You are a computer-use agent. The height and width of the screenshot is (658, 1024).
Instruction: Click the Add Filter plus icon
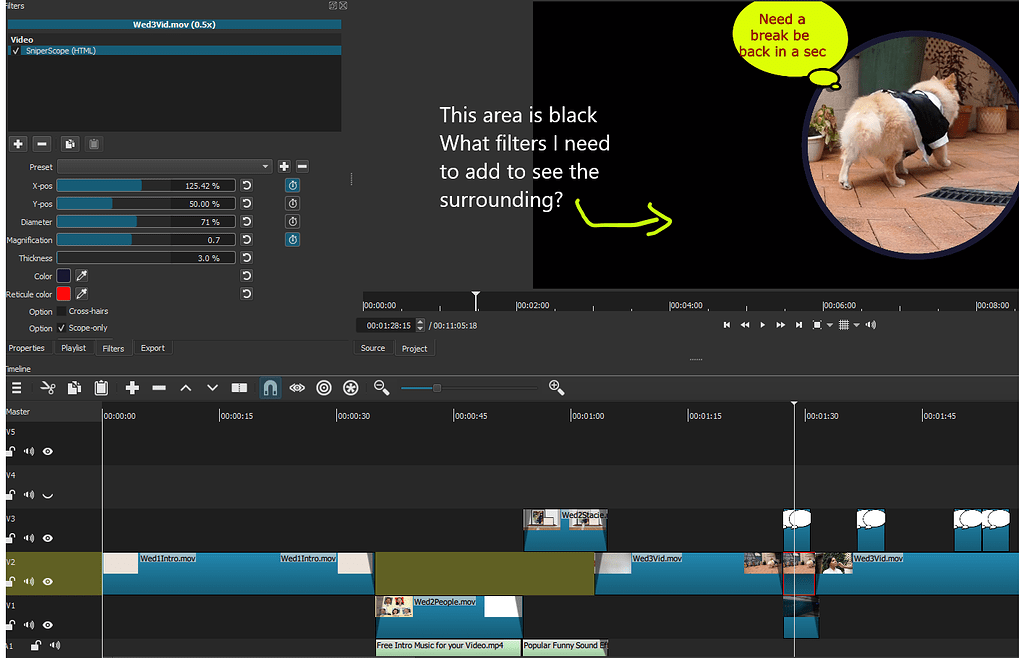point(17,144)
